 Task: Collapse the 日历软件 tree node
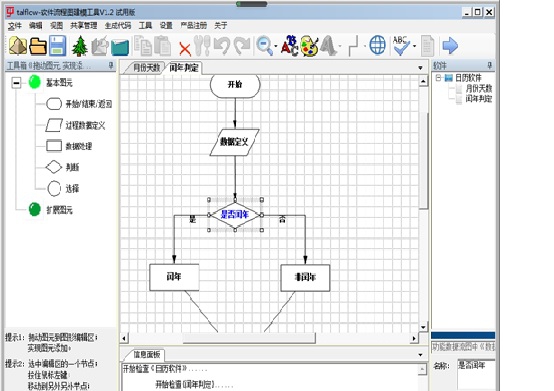438,78
